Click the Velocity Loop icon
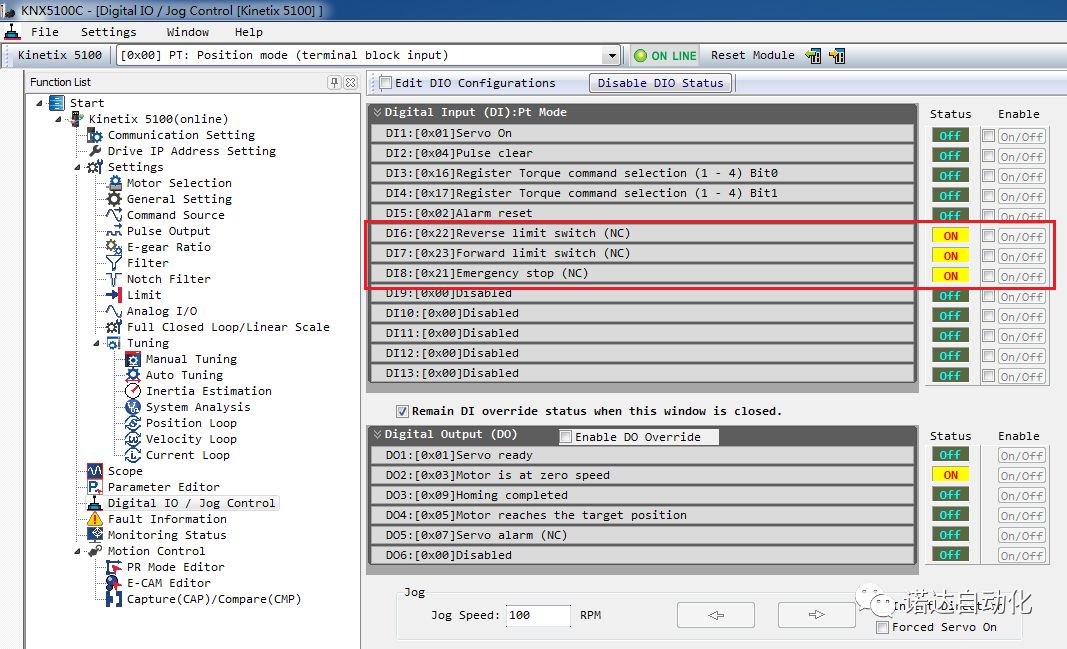The width and height of the screenshot is (1067, 649). (133, 439)
